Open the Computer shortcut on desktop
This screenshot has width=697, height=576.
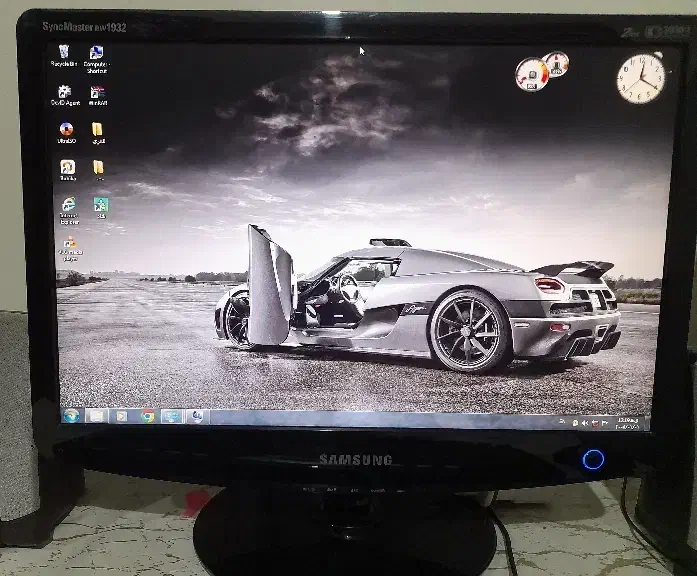pyautogui.click(x=97, y=55)
